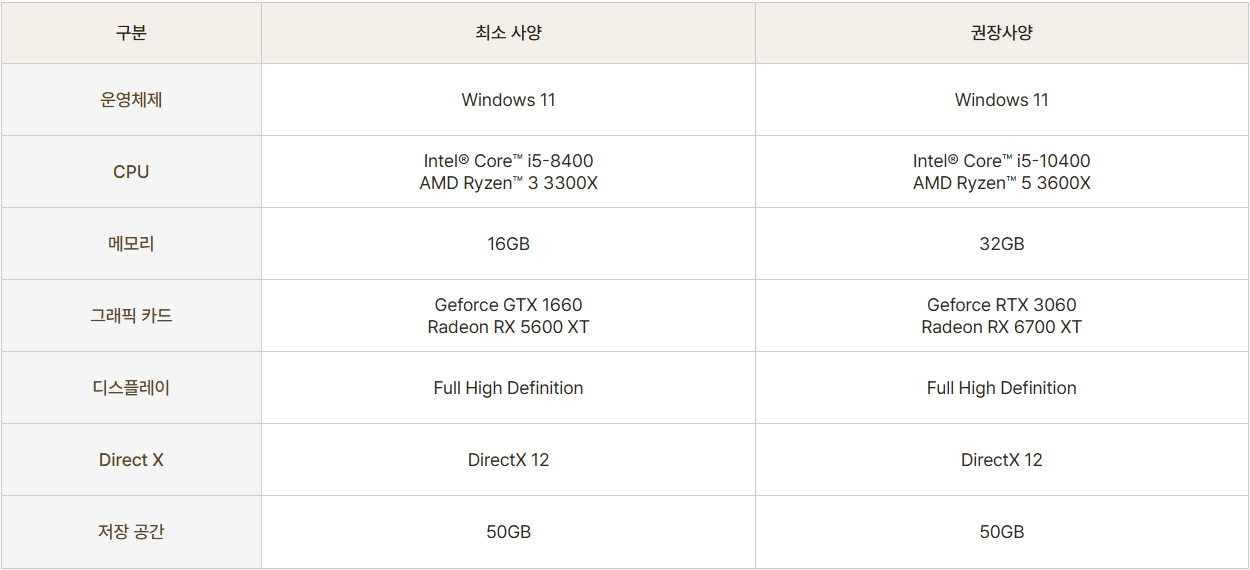The image size is (1250, 570).
Task: Click the 저장 공간 row label
Action: pyautogui.click(x=131, y=532)
